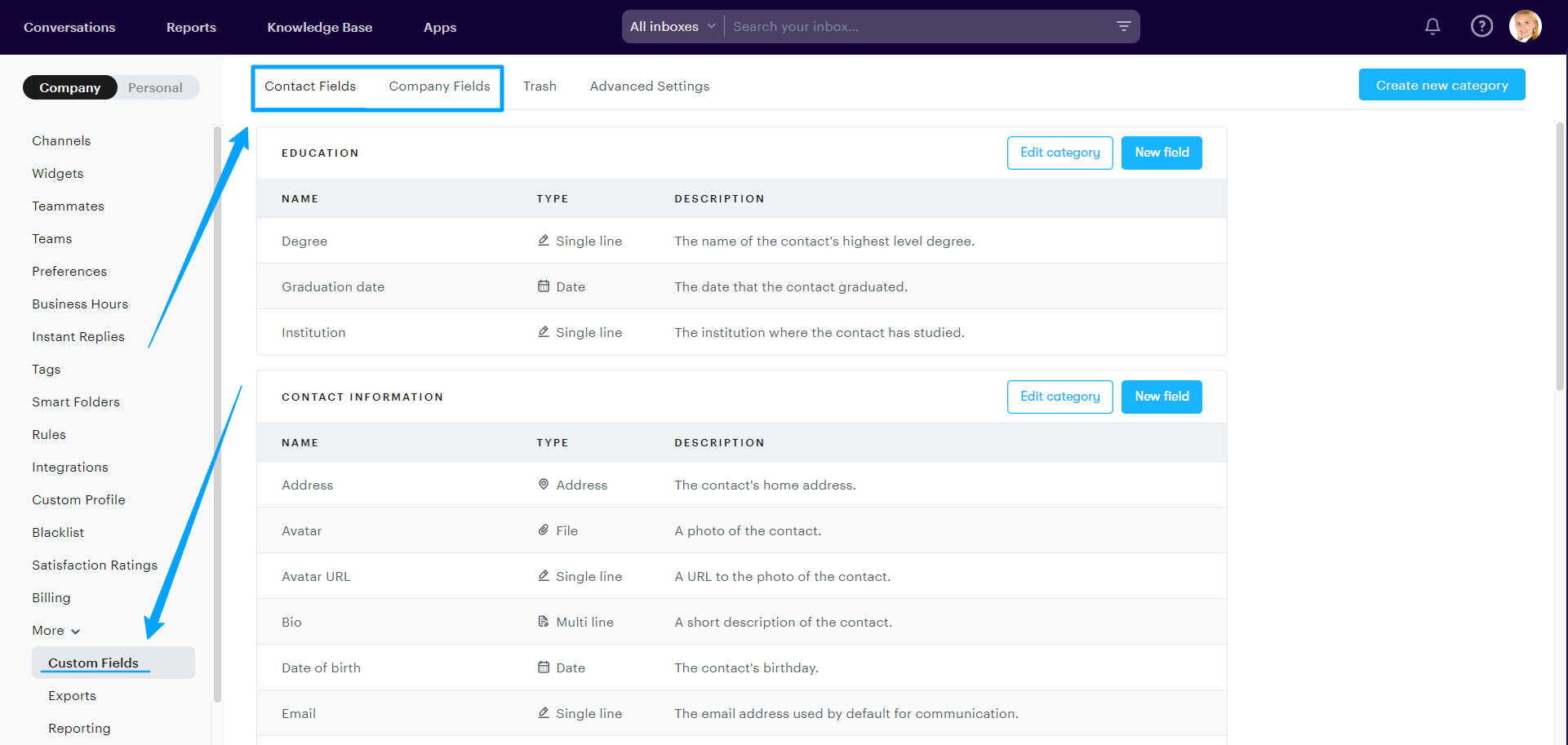The width and height of the screenshot is (1568, 745).
Task: Open Business Hours settings
Action: (80, 304)
